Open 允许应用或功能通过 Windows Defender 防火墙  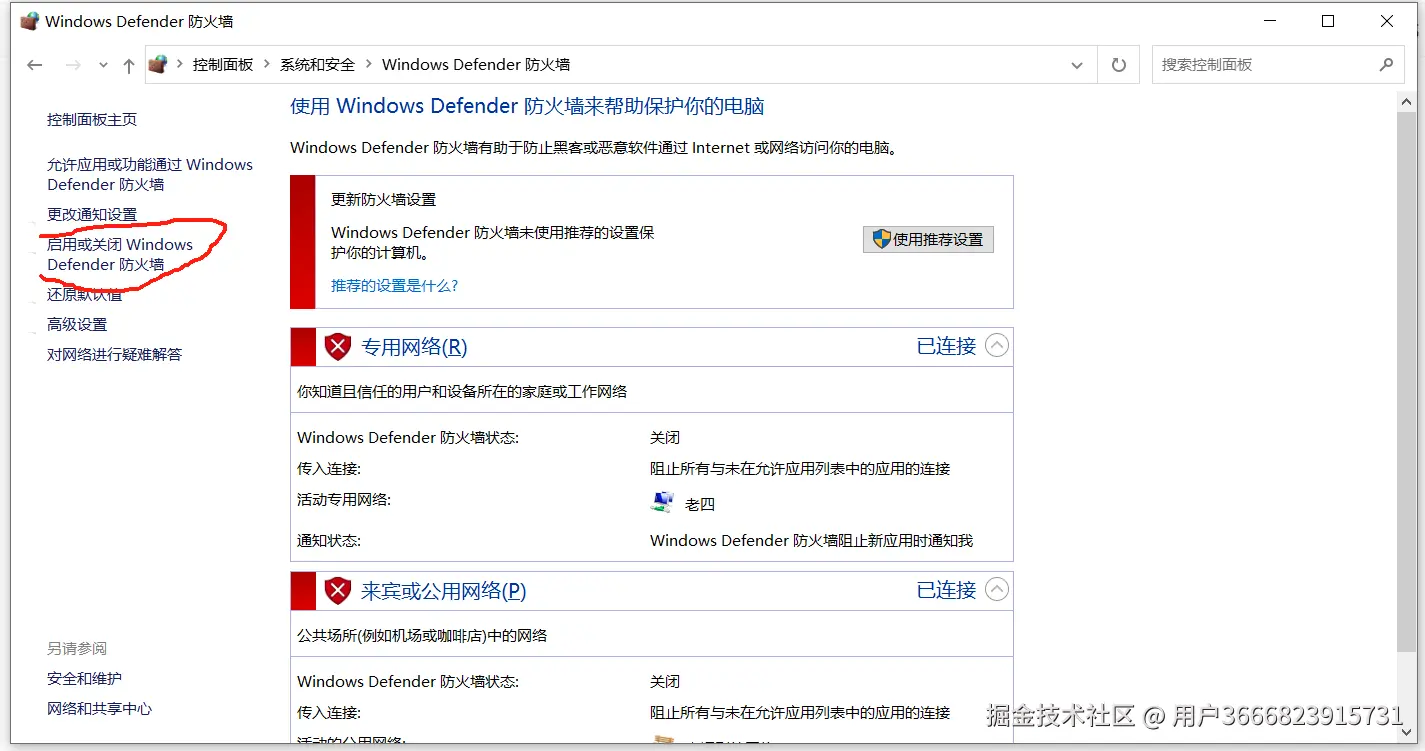click(150, 174)
